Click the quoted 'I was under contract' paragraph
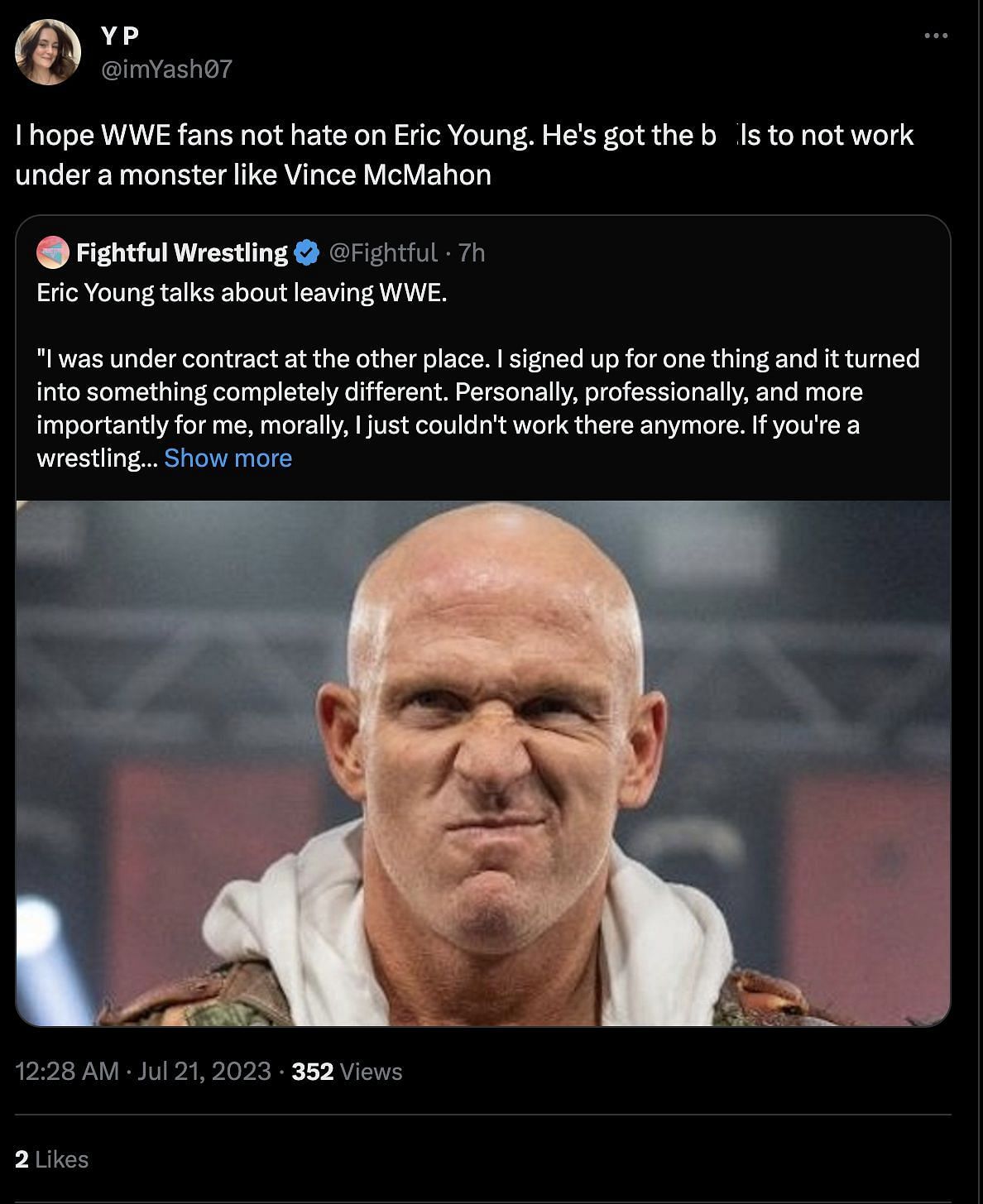 click(x=478, y=391)
